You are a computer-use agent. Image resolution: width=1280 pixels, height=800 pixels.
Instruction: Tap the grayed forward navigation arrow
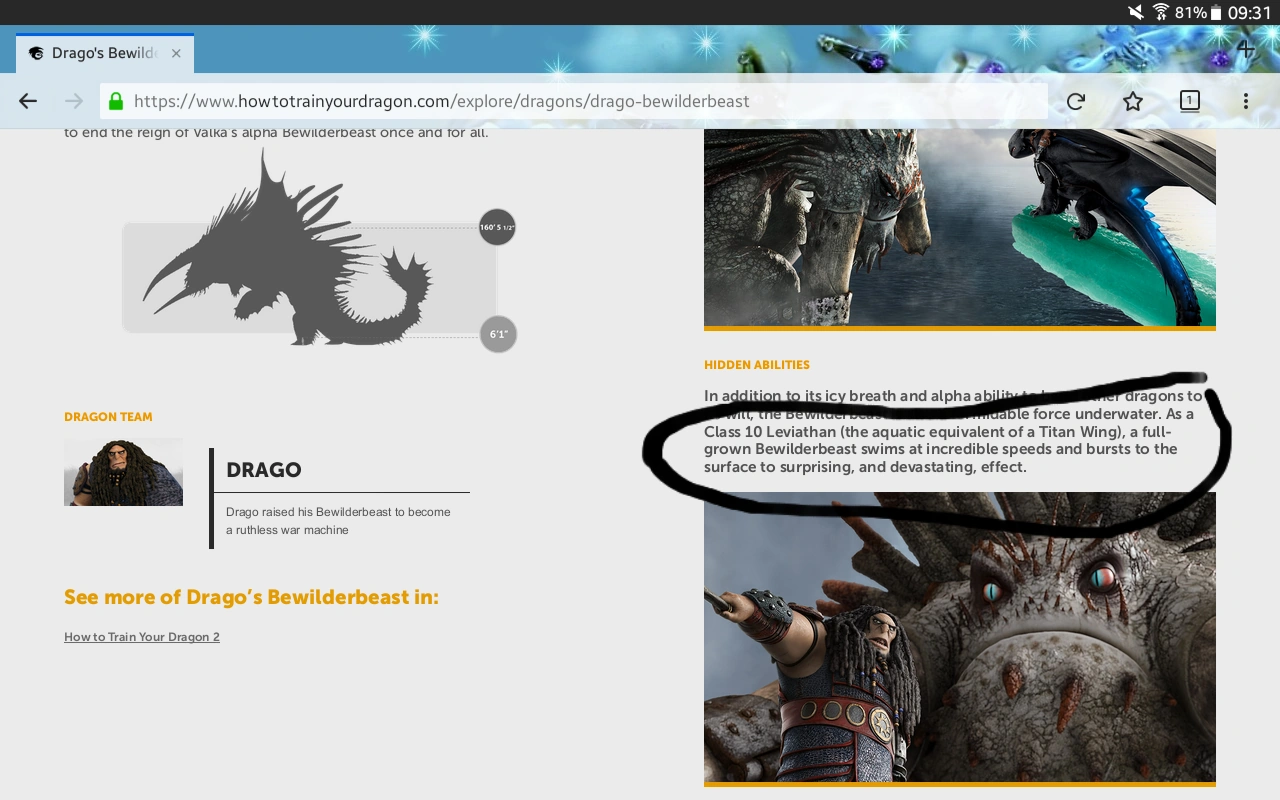pos(73,100)
